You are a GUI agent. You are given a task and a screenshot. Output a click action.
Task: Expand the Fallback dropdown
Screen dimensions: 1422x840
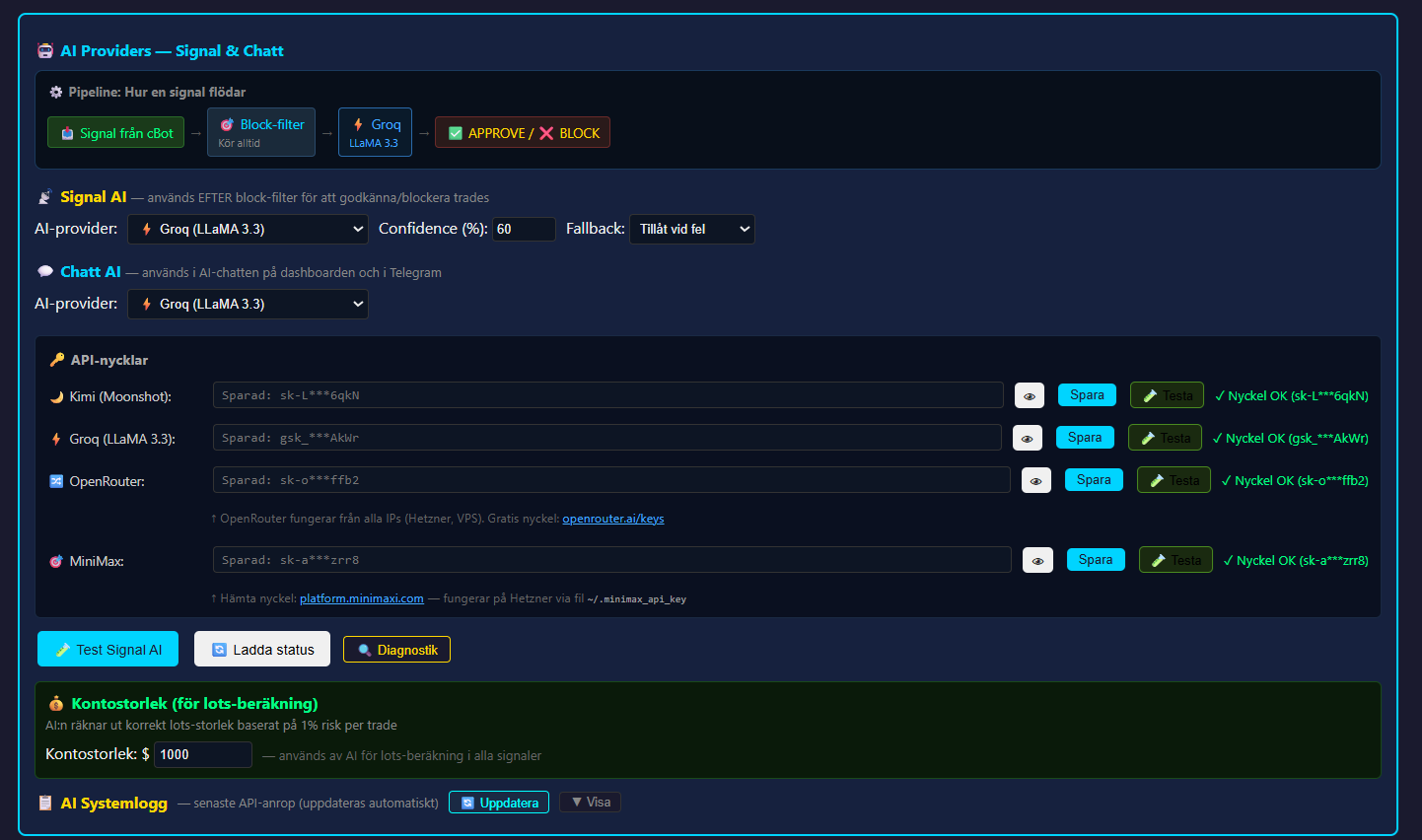tap(691, 229)
